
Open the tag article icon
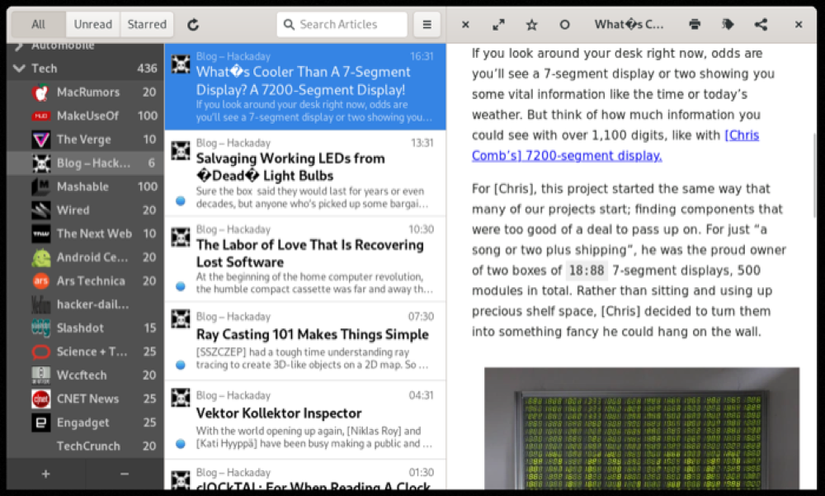[728, 24]
